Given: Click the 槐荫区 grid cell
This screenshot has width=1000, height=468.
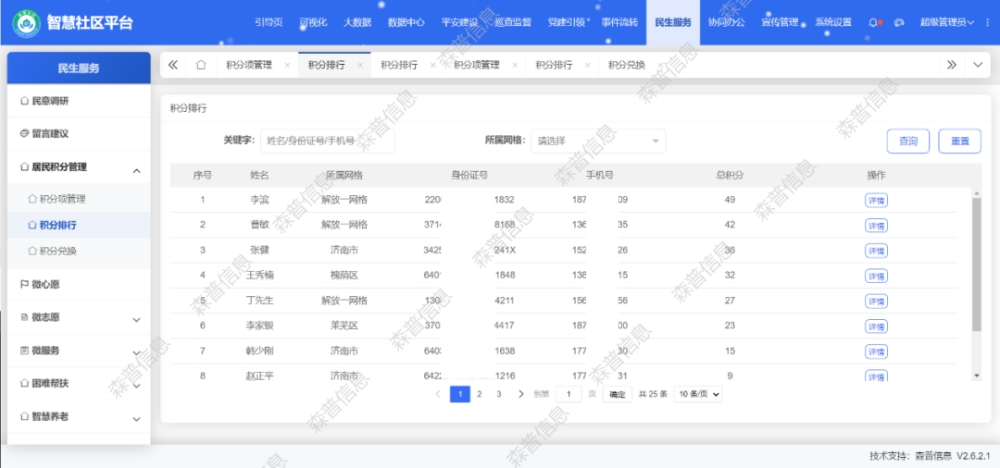Looking at the screenshot, I should [x=344, y=275].
